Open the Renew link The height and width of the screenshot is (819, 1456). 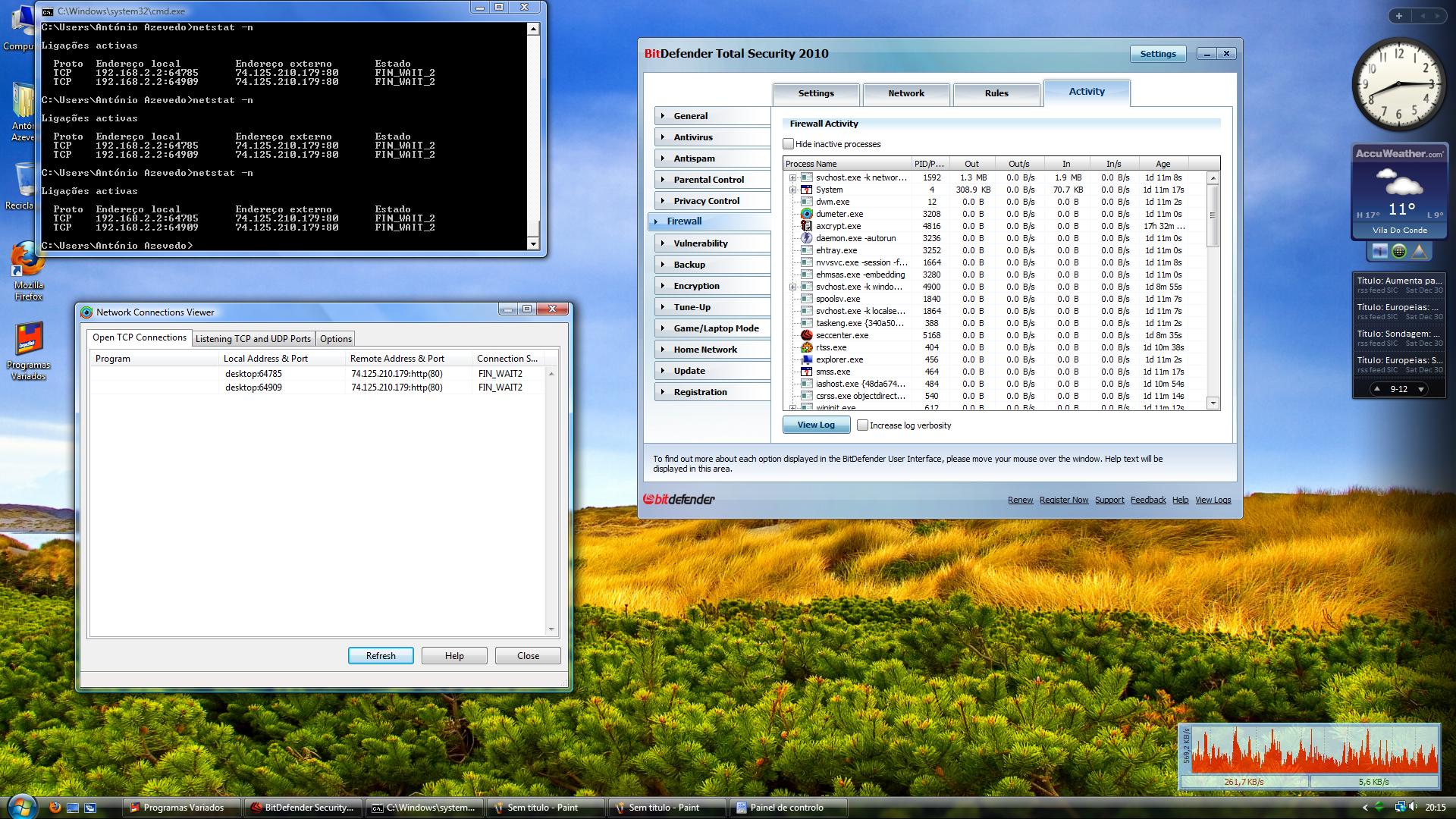point(1020,500)
